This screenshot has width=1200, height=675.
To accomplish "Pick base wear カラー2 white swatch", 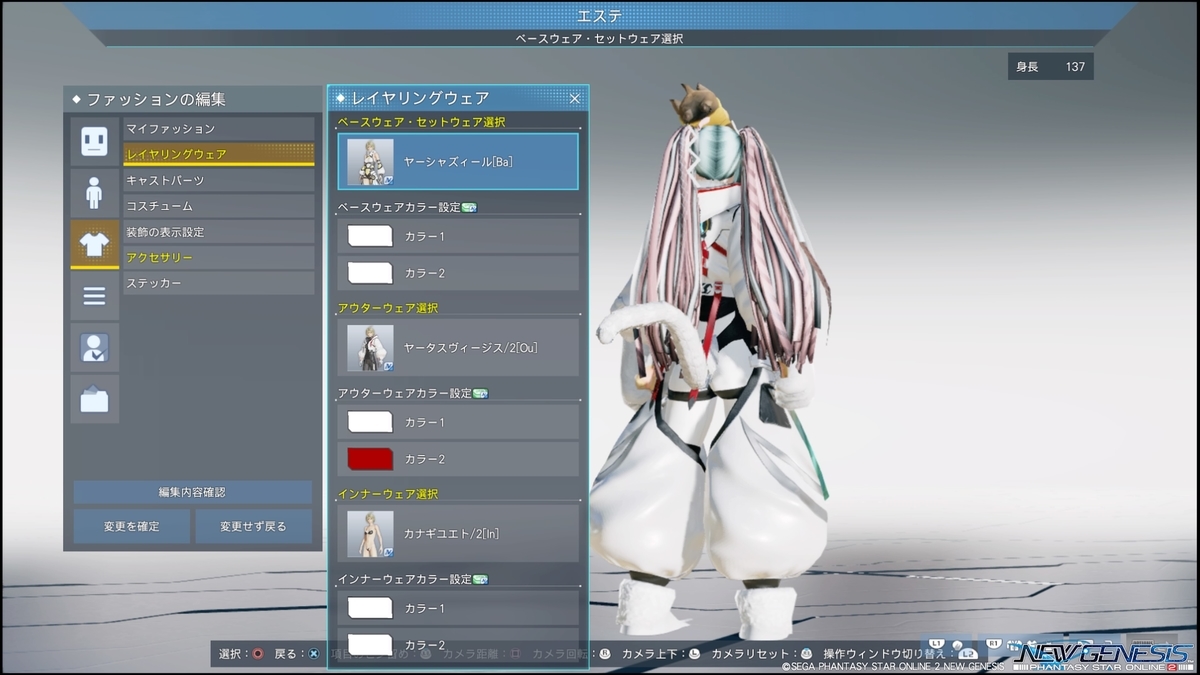I will 370,273.
